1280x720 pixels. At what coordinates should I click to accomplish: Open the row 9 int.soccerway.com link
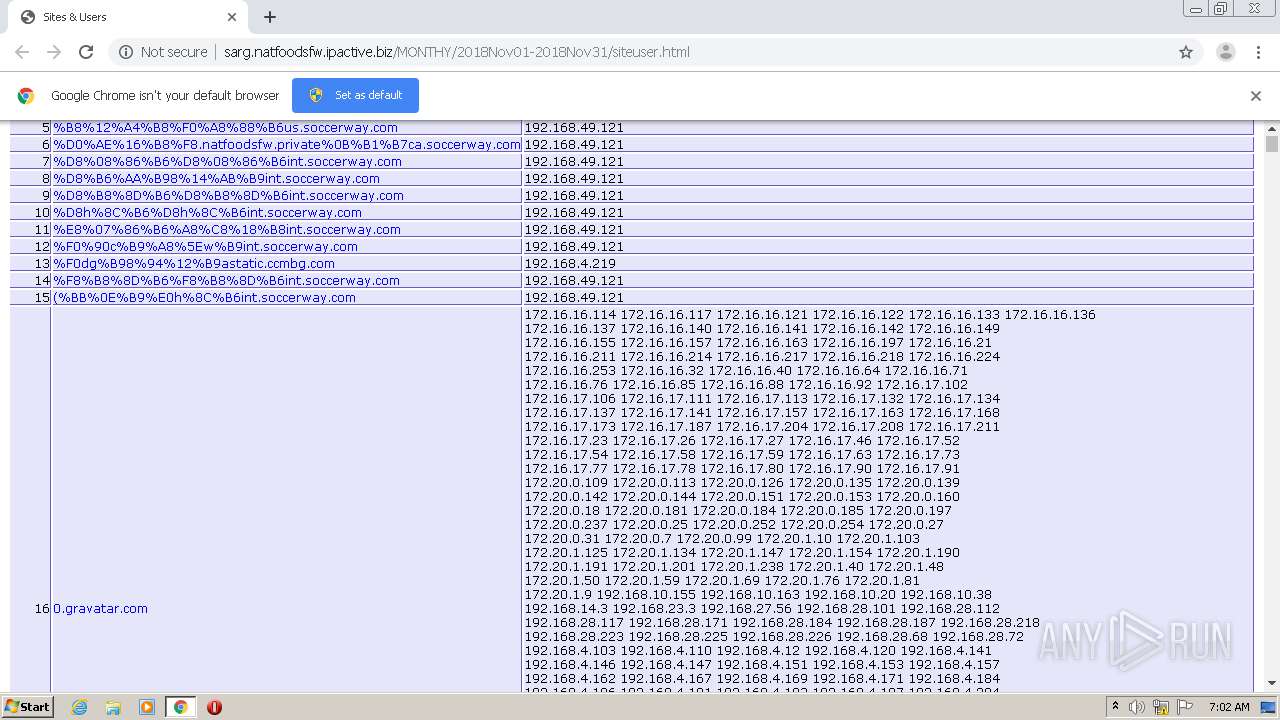point(228,195)
